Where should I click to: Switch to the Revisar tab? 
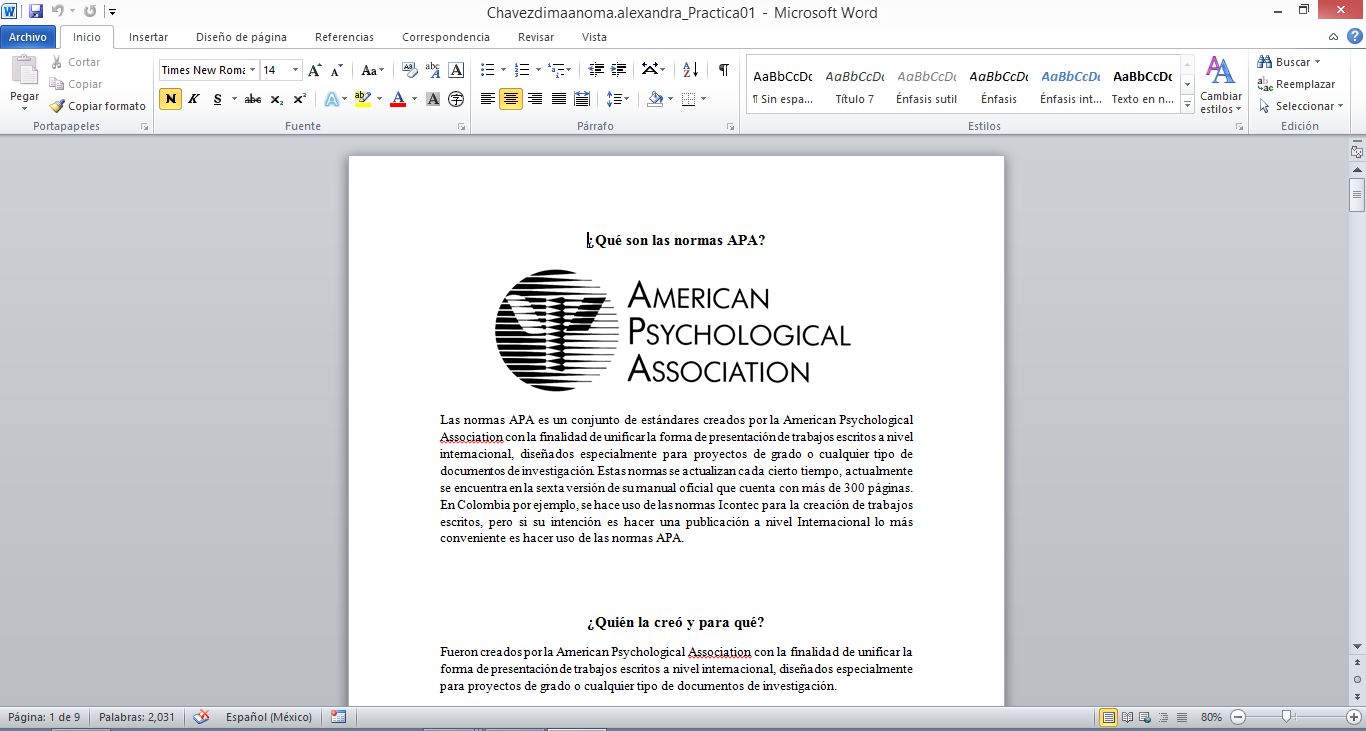coord(536,37)
